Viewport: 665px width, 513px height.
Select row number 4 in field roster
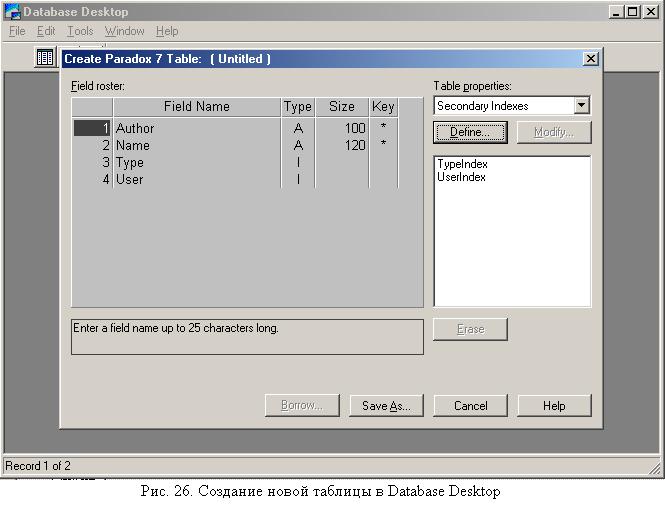92,179
